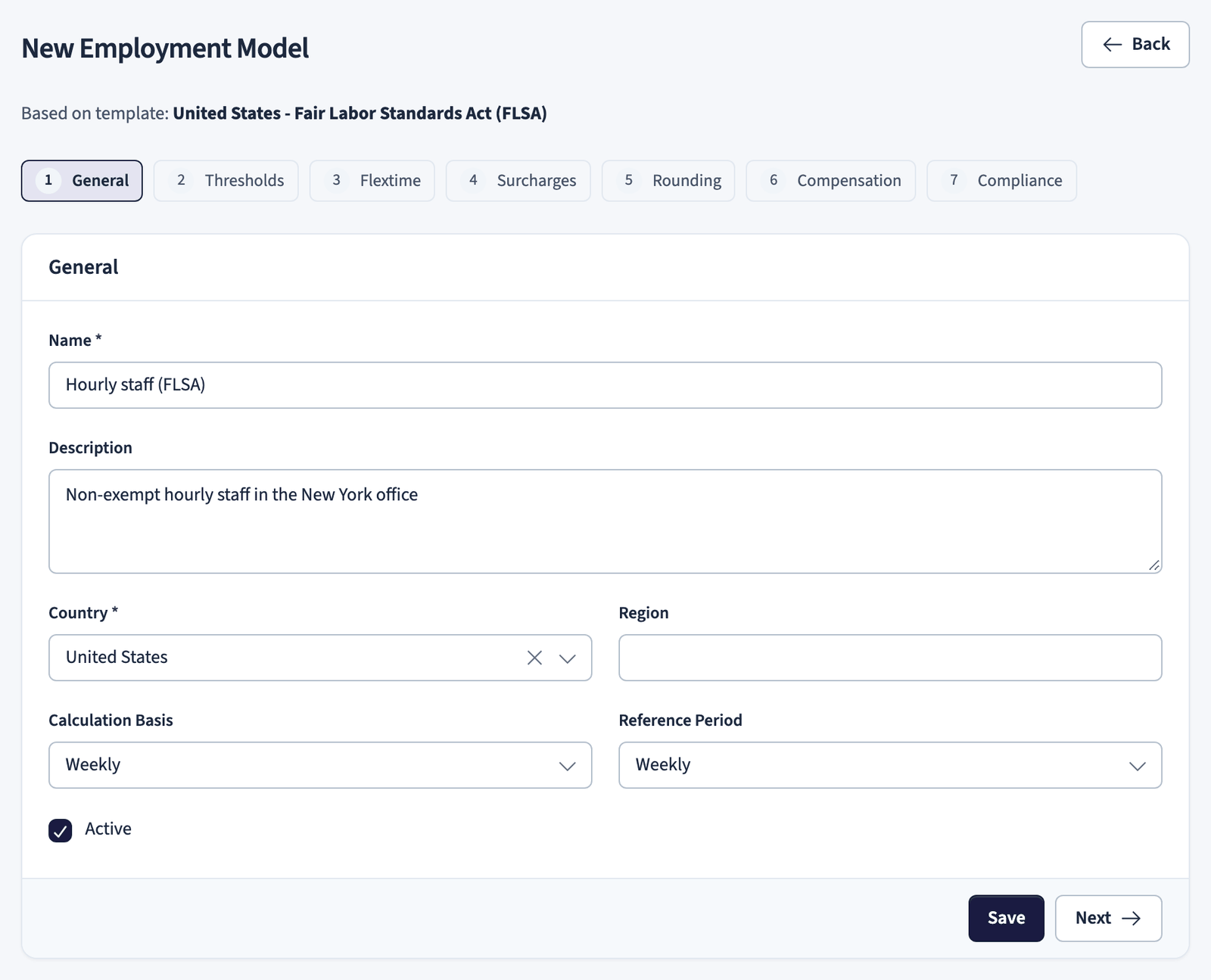Click into the Description textarea

click(x=605, y=521)
